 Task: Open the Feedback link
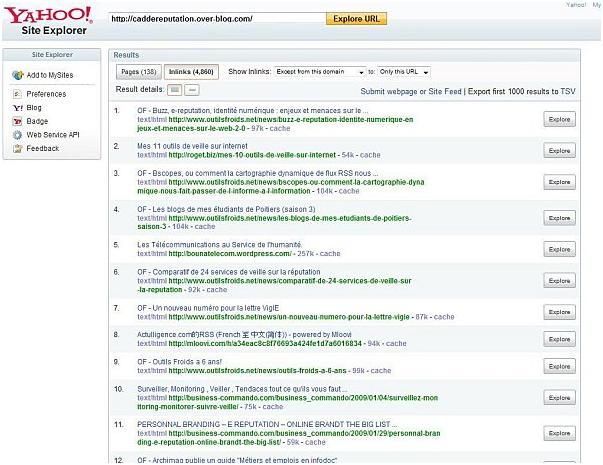point(43,148)
